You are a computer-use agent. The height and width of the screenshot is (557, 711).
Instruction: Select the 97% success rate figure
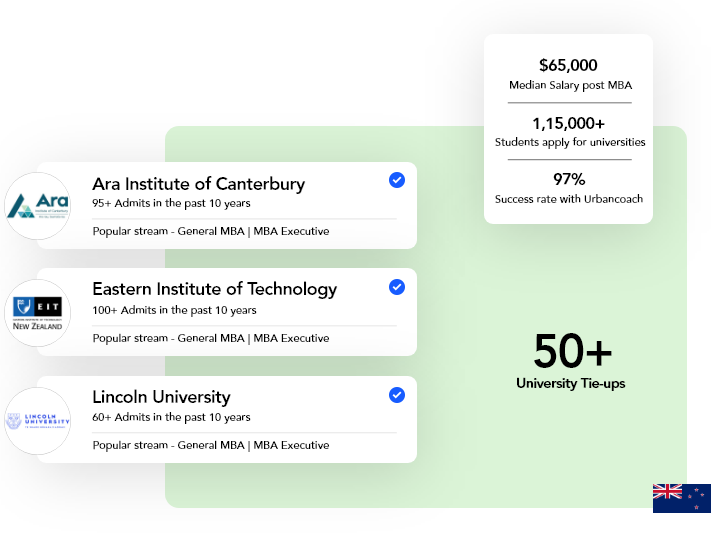tap(569, 179)
